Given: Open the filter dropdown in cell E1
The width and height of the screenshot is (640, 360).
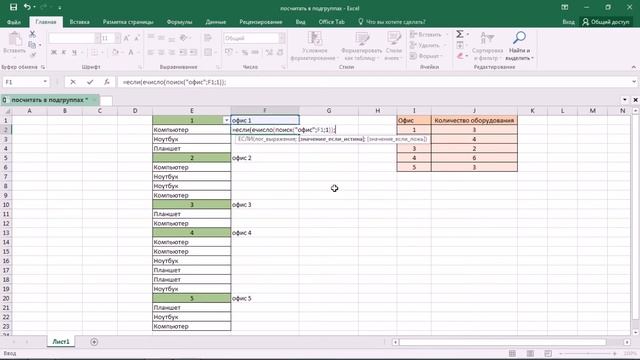Looking at the screenshot, I should (226, 120).
